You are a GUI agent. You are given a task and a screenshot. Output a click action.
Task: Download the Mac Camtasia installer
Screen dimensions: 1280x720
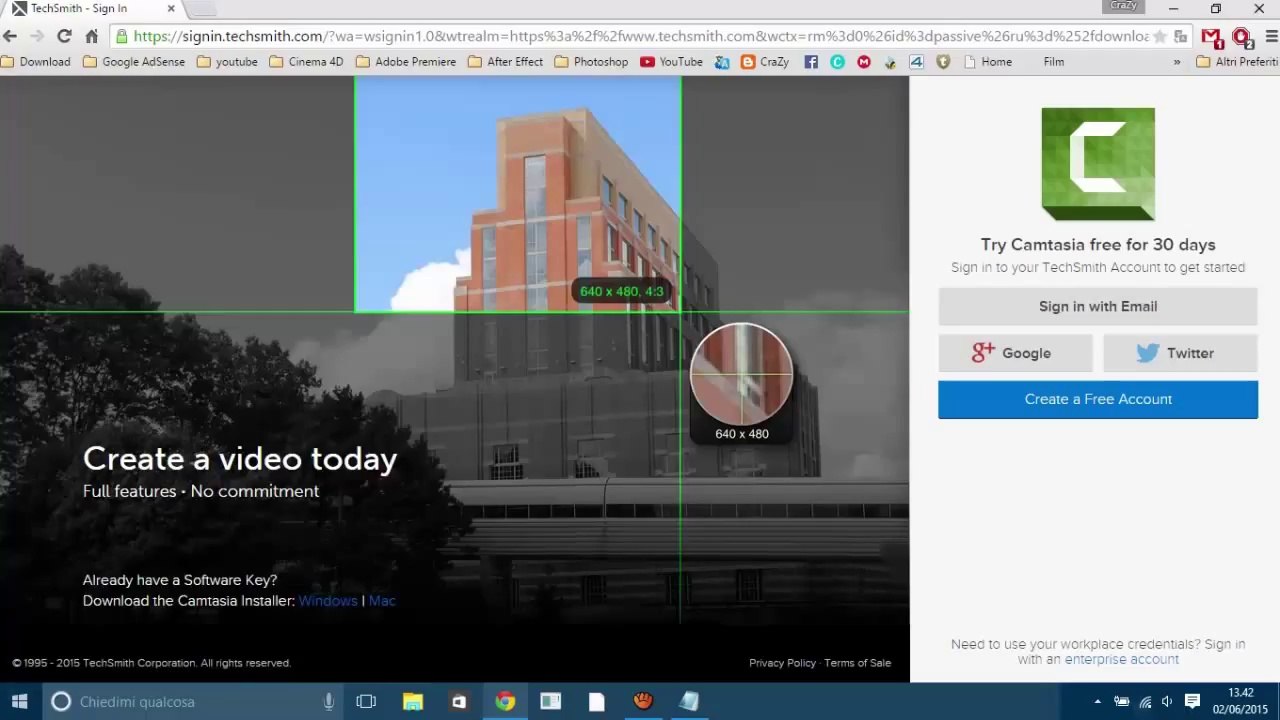[x=382, y=601]
